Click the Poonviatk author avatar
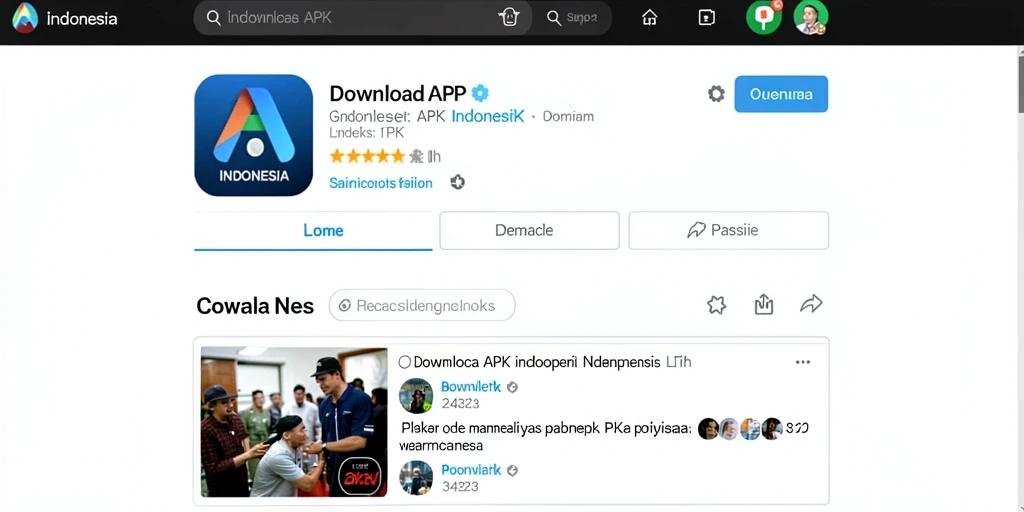This screenshot has height=512, width=1024. point(416,477)
